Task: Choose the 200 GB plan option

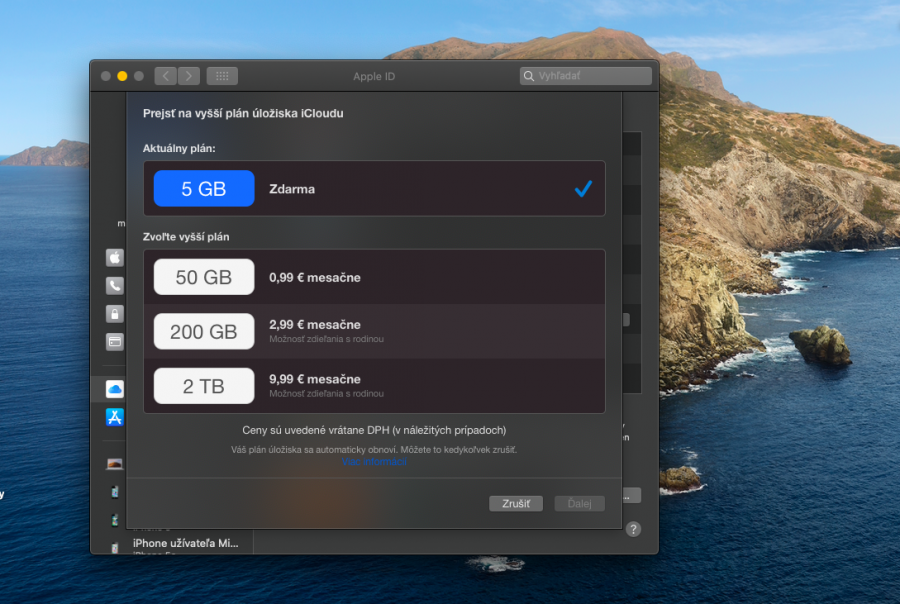Action: pos(374,331)
